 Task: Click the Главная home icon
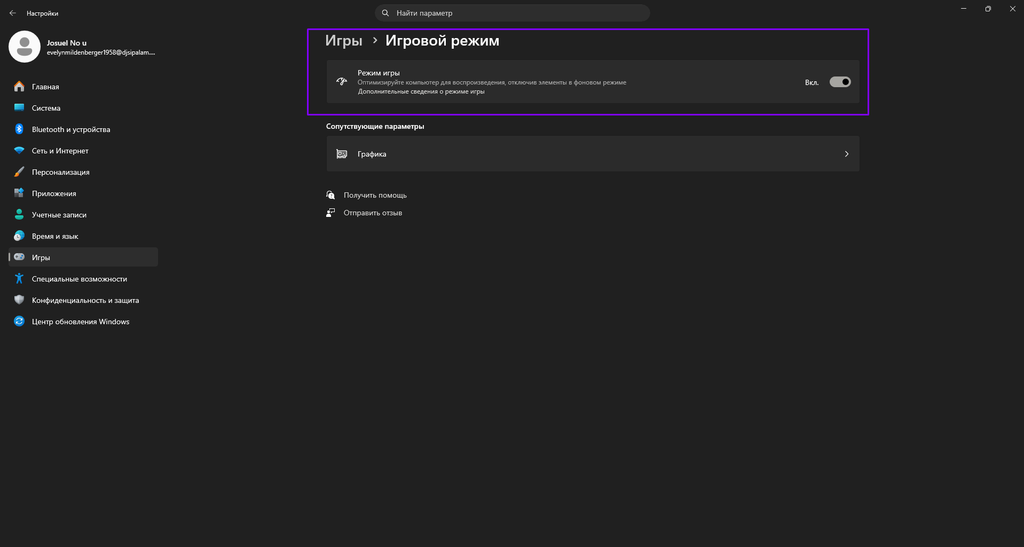coord(19,86)
